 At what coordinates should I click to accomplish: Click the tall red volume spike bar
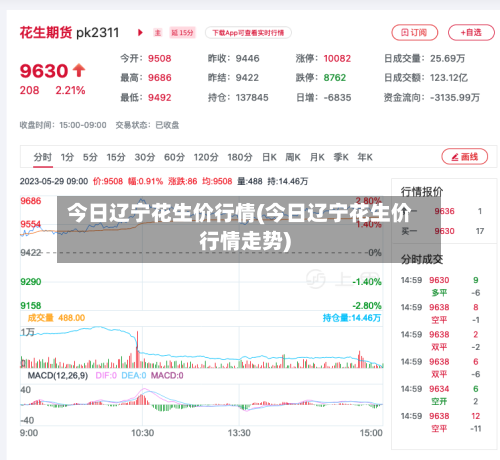pyautogui.click(x=137, y=349)
